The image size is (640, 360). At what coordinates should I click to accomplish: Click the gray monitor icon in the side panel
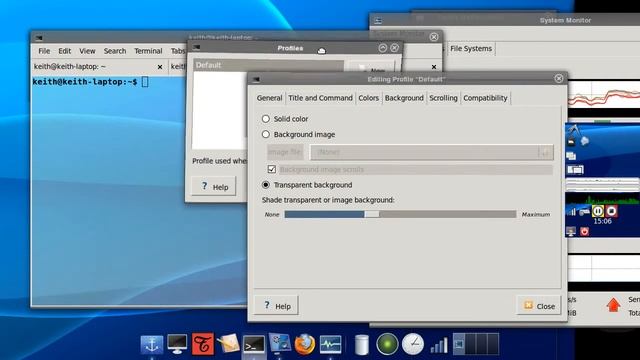[x=571, y=231]
